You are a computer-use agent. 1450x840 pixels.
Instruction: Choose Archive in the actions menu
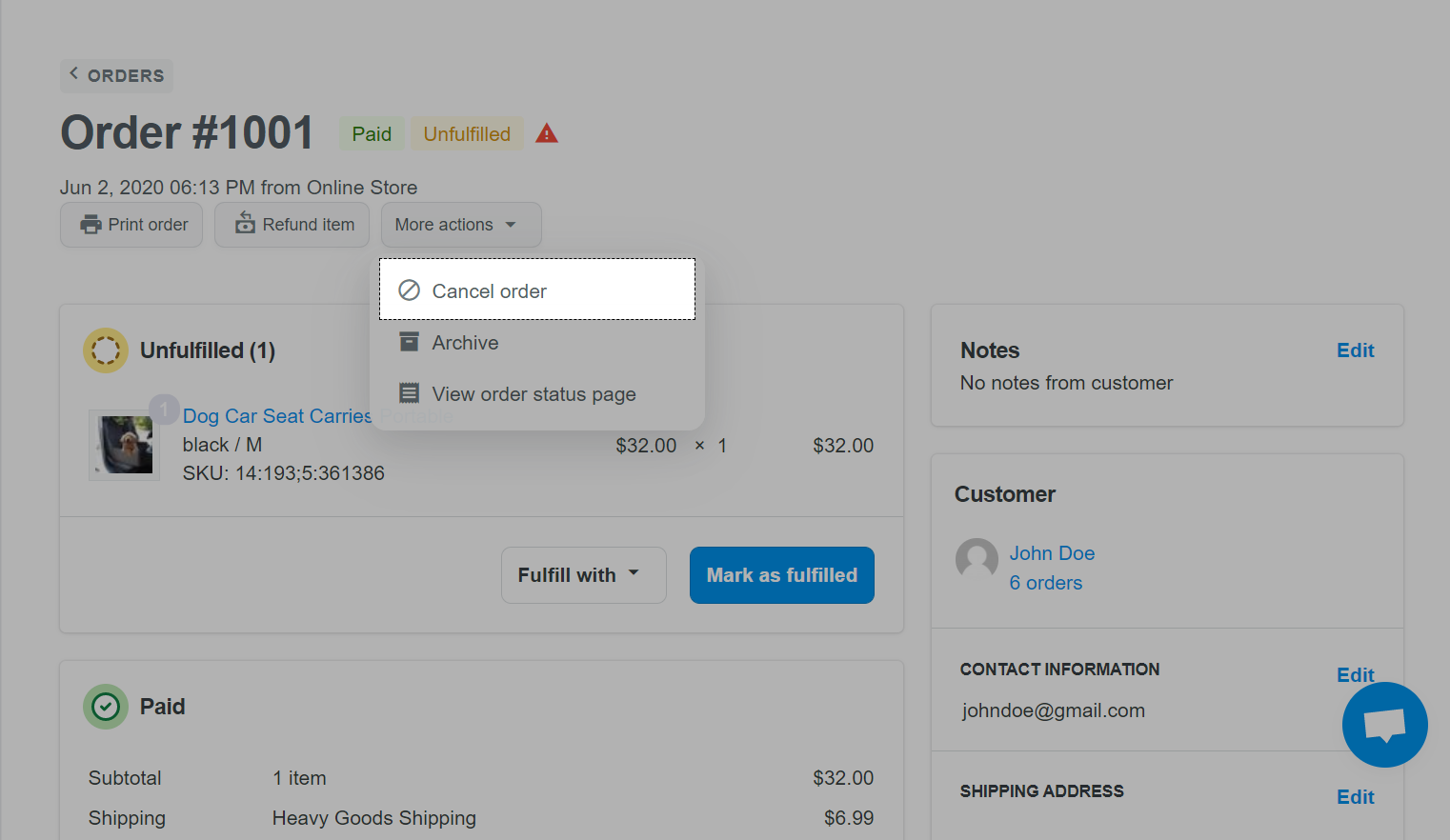(x=537, y=343)
